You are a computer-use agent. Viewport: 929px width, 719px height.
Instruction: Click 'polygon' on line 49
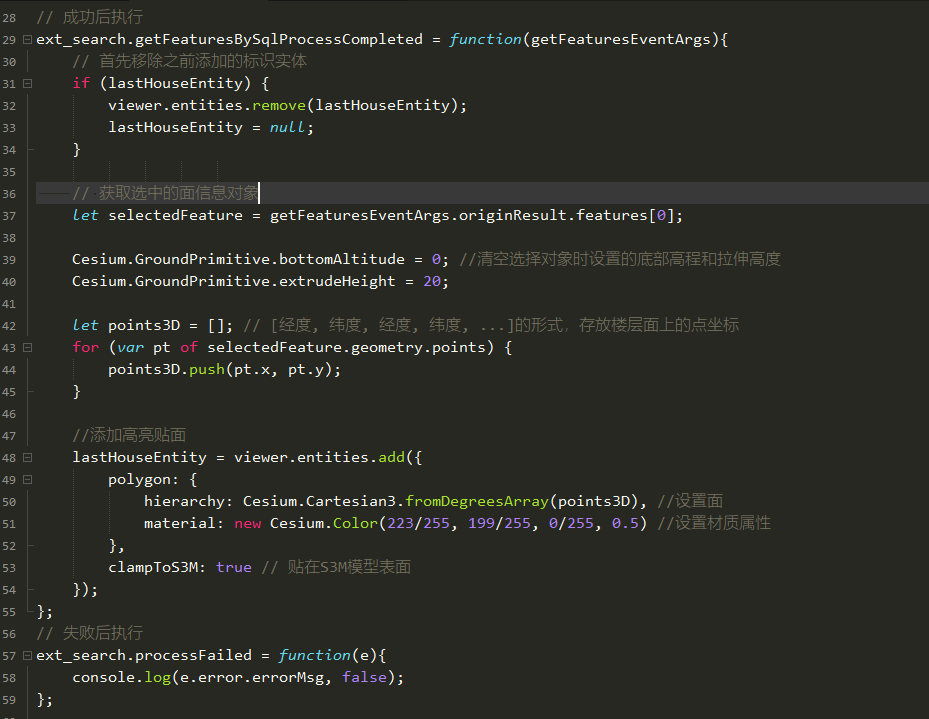pos(139,480)
